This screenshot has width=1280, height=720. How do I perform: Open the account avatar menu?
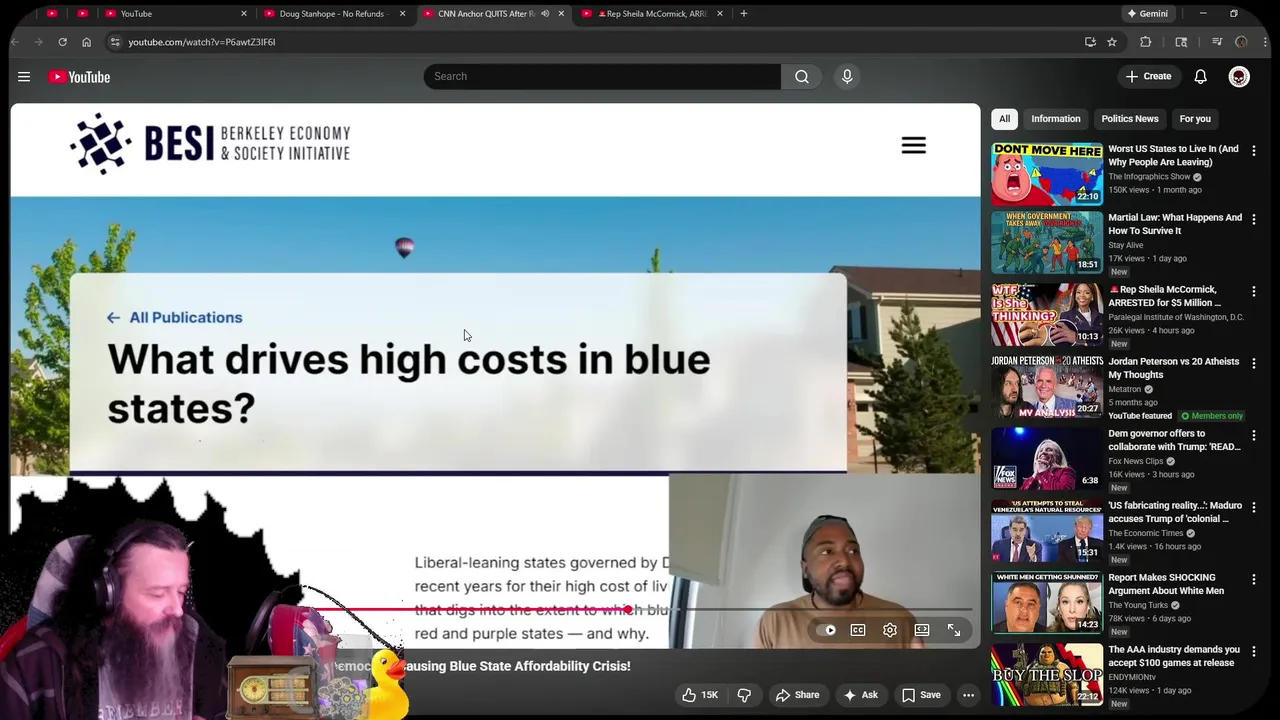click(1239, 77)
